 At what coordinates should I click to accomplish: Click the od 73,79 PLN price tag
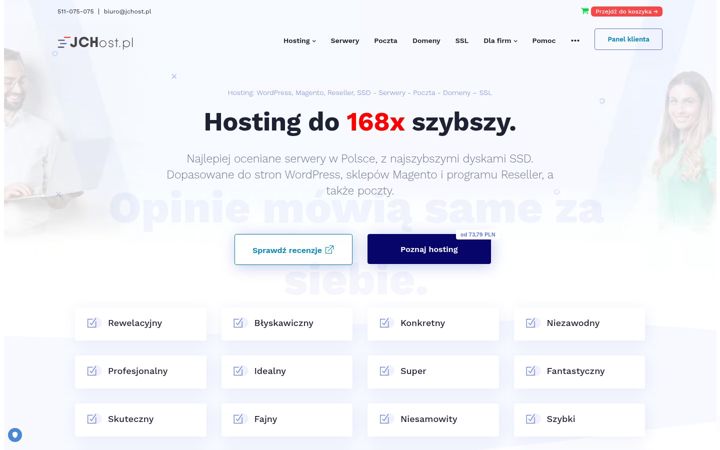[x=478, y=235]
